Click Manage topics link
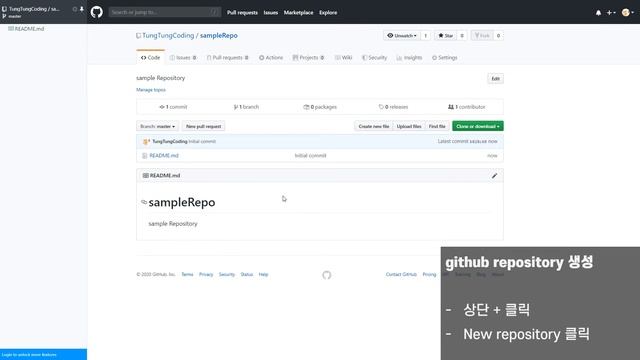 pyautogui.click(x=151, y=90)
